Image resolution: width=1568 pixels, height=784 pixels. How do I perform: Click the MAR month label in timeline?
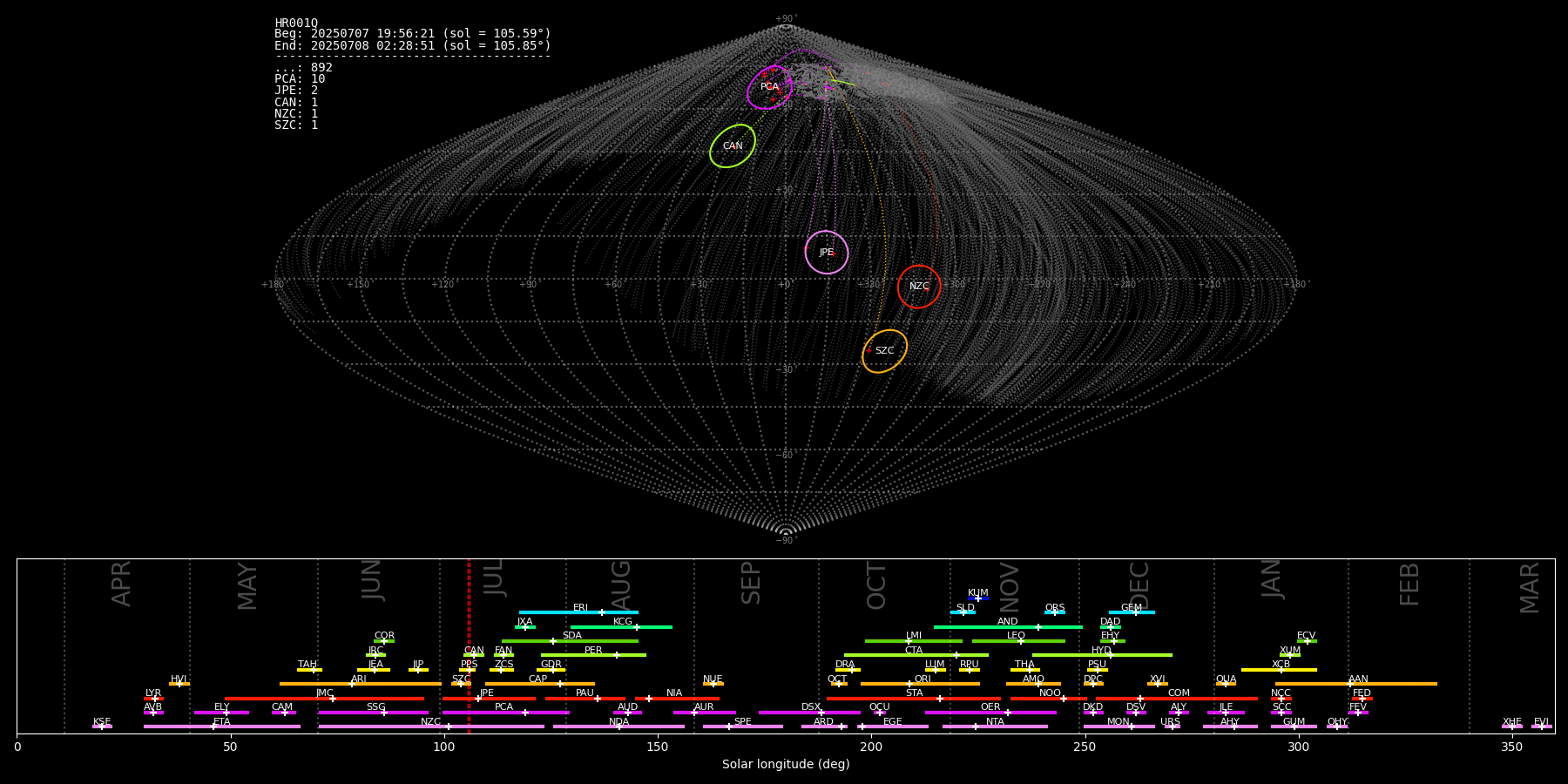point(1530,588)
